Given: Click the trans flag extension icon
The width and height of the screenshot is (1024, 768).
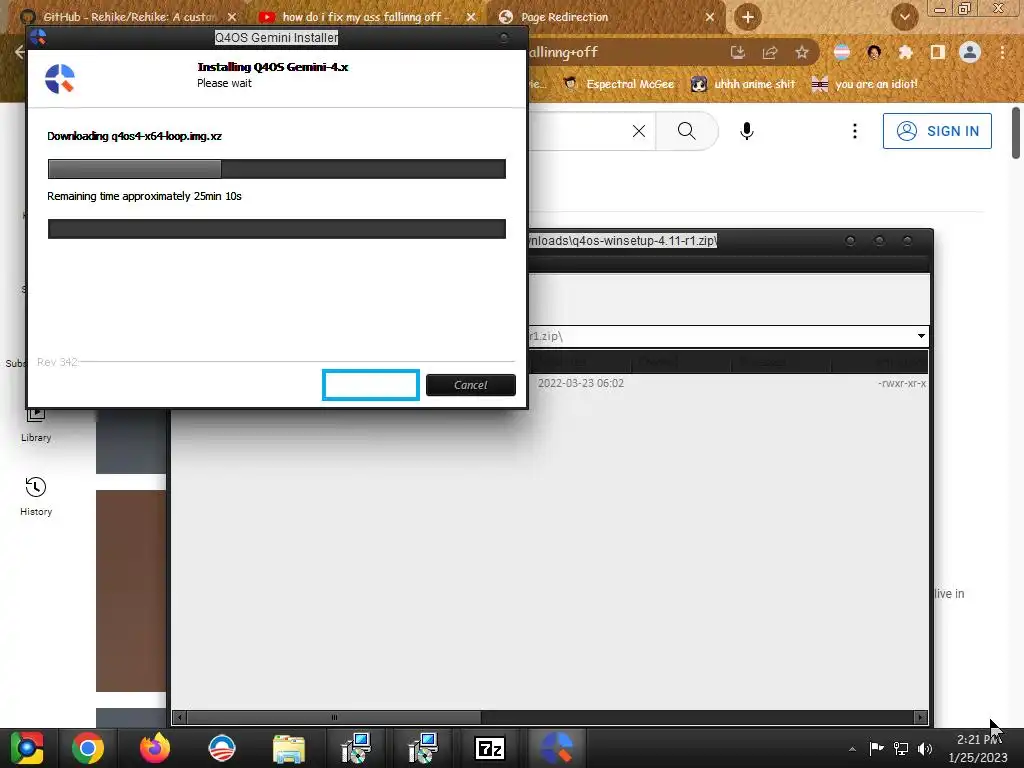Looking at the screenshot, I should (842, 52).
